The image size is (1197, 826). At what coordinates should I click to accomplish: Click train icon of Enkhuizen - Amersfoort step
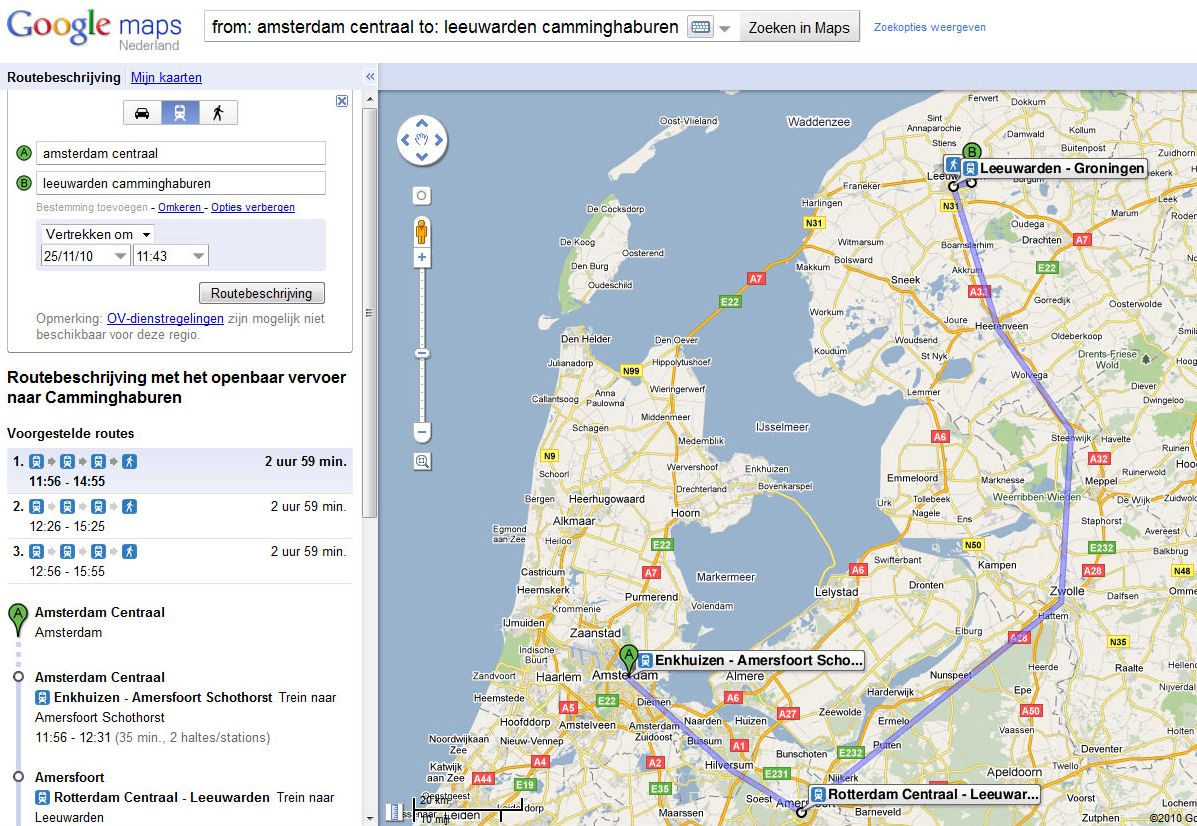[x=43, y=698]
